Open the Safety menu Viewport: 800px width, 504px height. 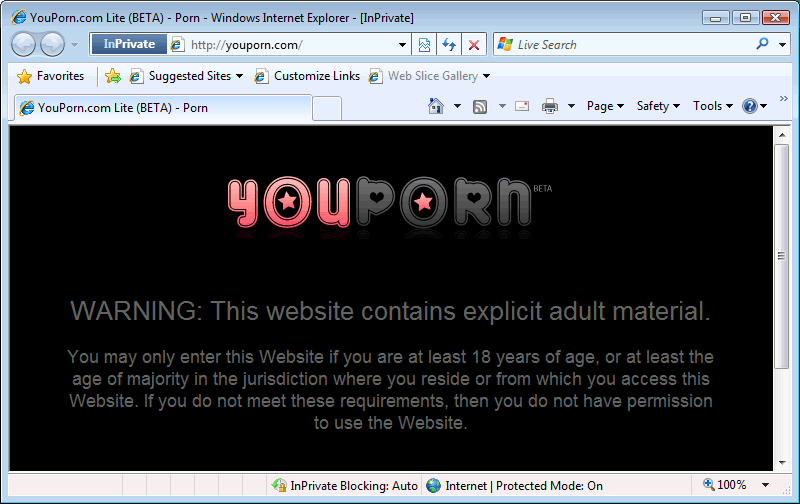point(658,106)
